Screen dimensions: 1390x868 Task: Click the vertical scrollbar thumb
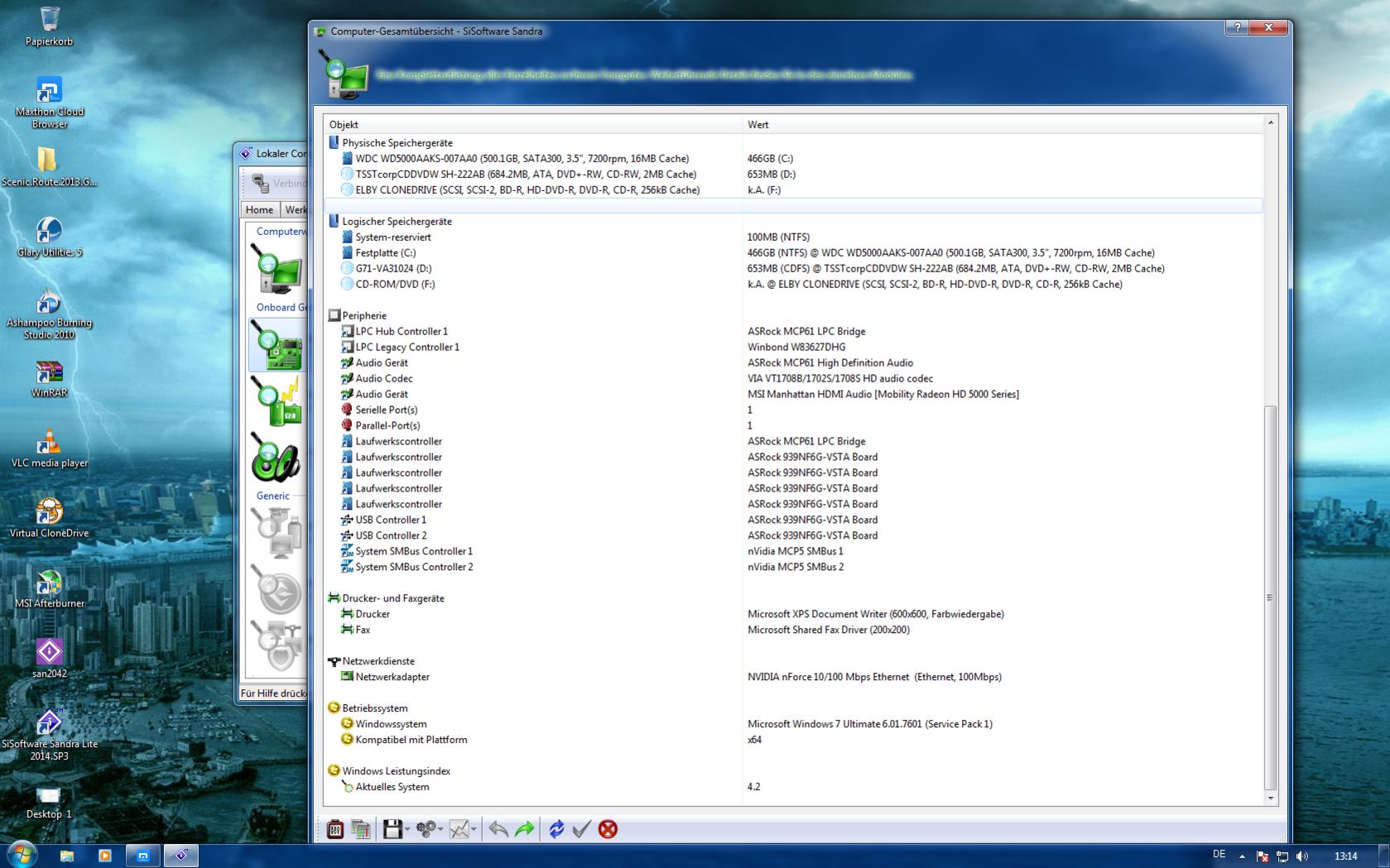(x=1271, y=597)
